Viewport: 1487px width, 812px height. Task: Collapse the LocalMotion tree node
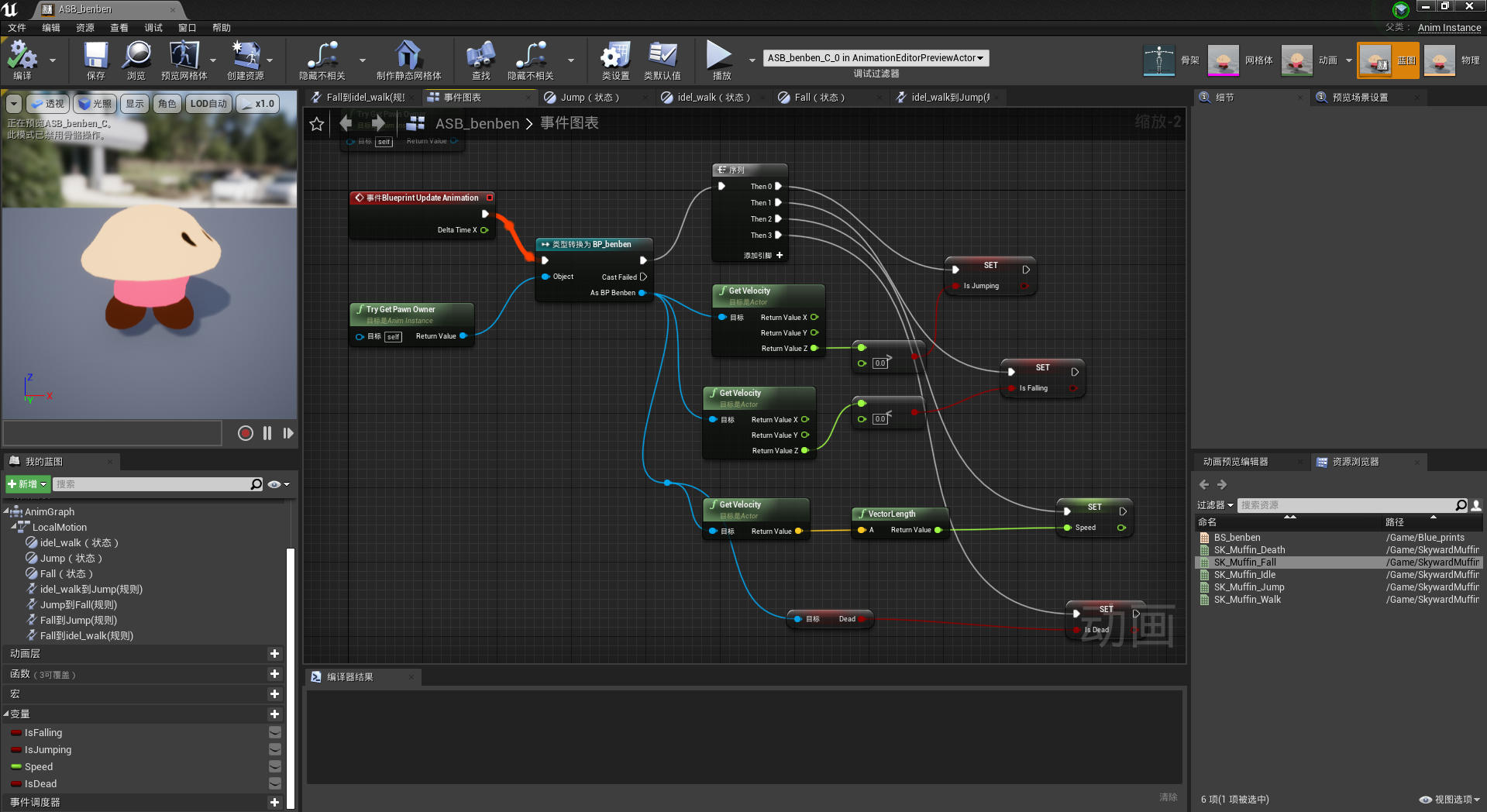[15, 528]
